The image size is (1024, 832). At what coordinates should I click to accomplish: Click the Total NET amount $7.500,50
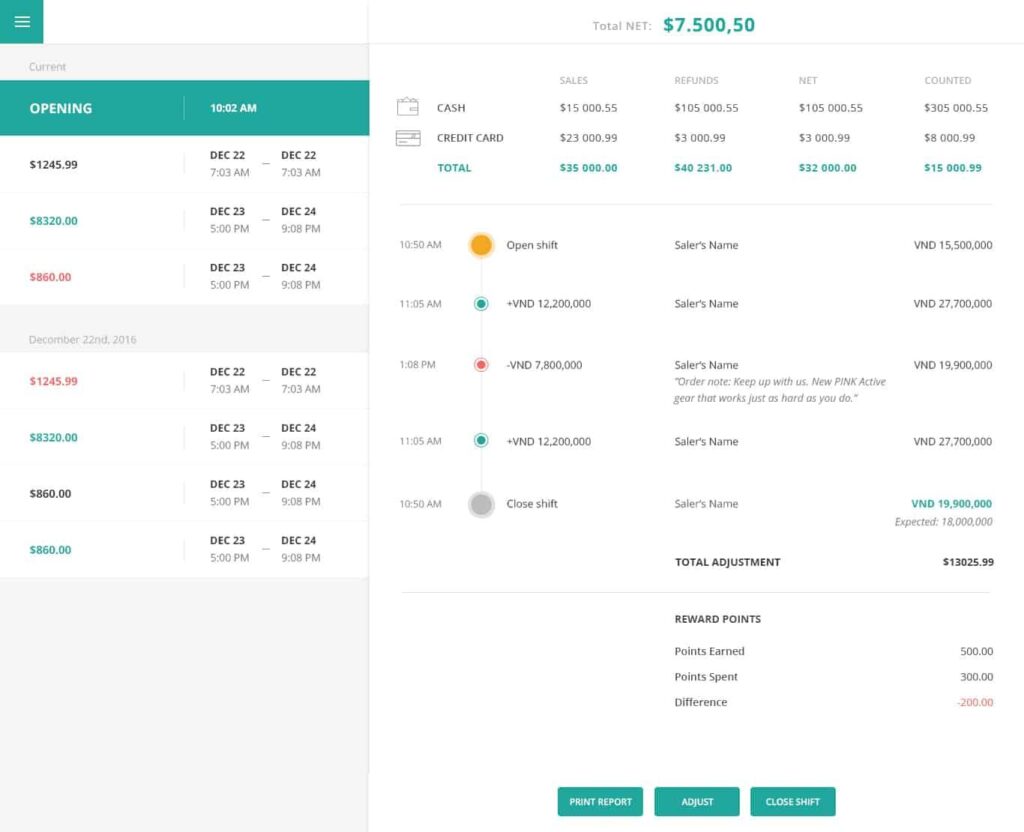(x=708, y=25)
